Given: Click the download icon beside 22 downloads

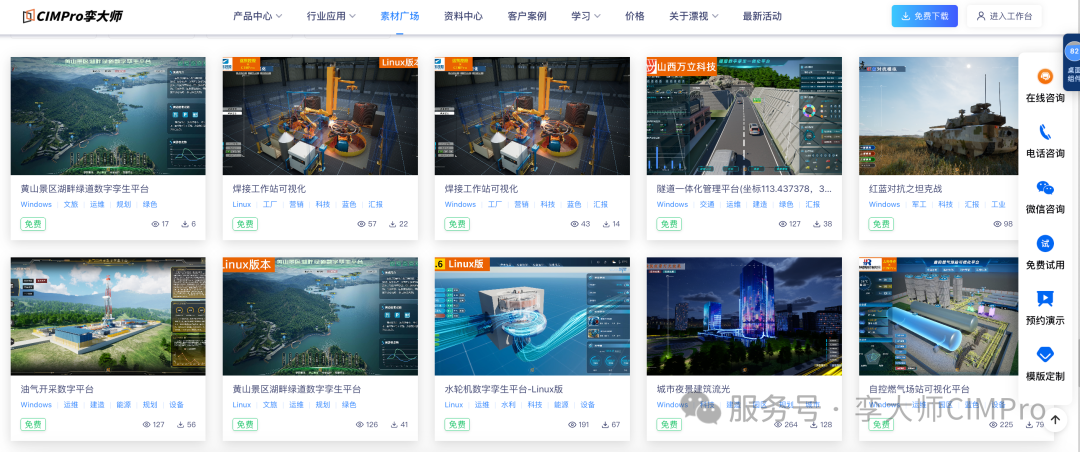Looking at the screenshot, I should coord(393,224).
